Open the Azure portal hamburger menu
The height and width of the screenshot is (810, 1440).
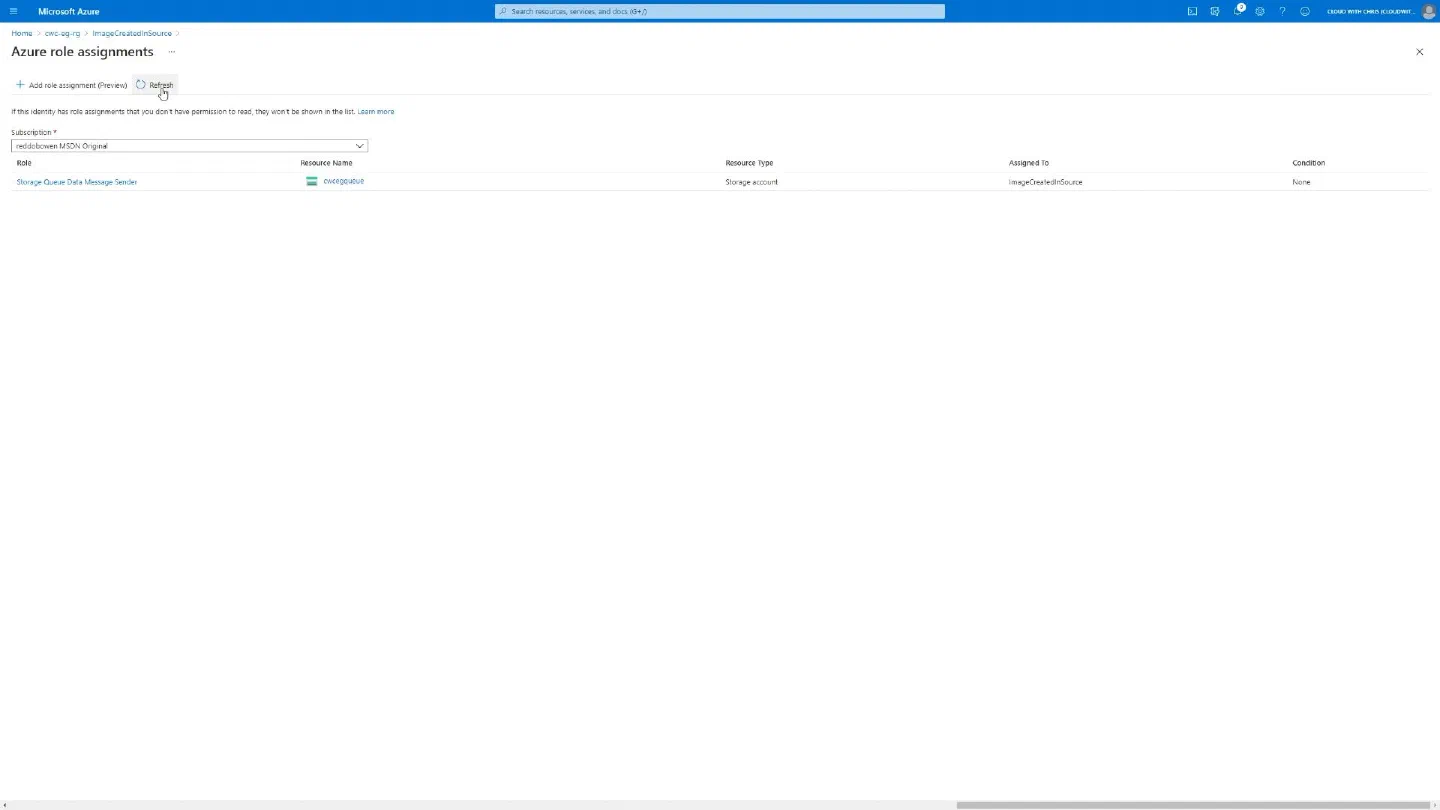click(13, 11)
